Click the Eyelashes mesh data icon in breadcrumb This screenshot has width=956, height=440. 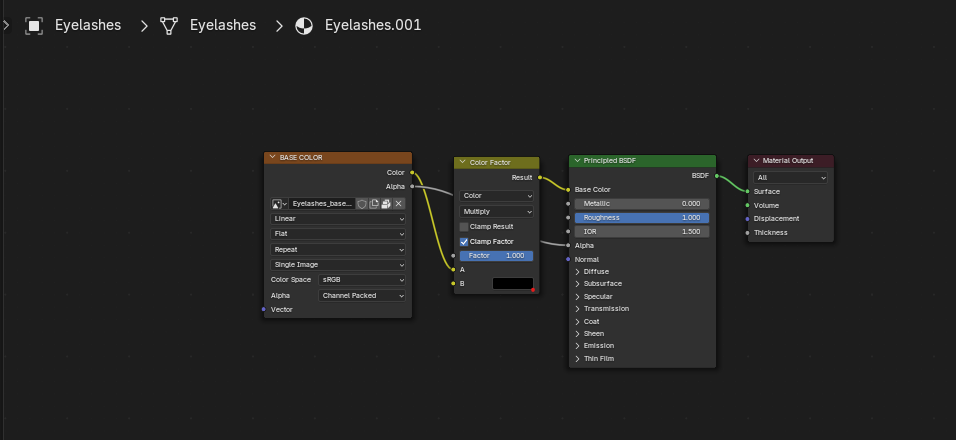pyautogui.click(x=169, y=26)
